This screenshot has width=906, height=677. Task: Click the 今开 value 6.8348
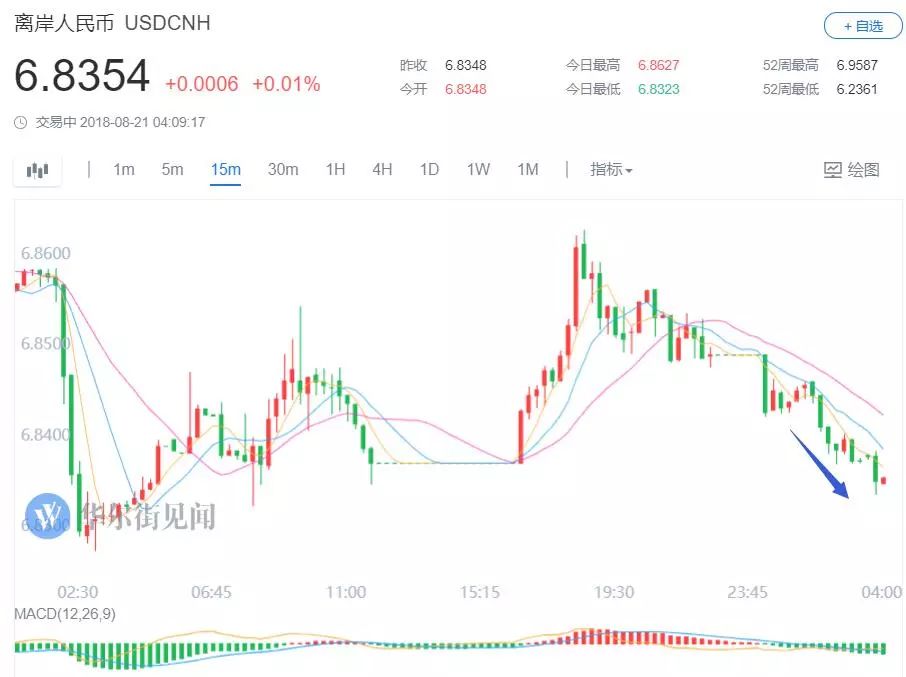click(465, 90)
